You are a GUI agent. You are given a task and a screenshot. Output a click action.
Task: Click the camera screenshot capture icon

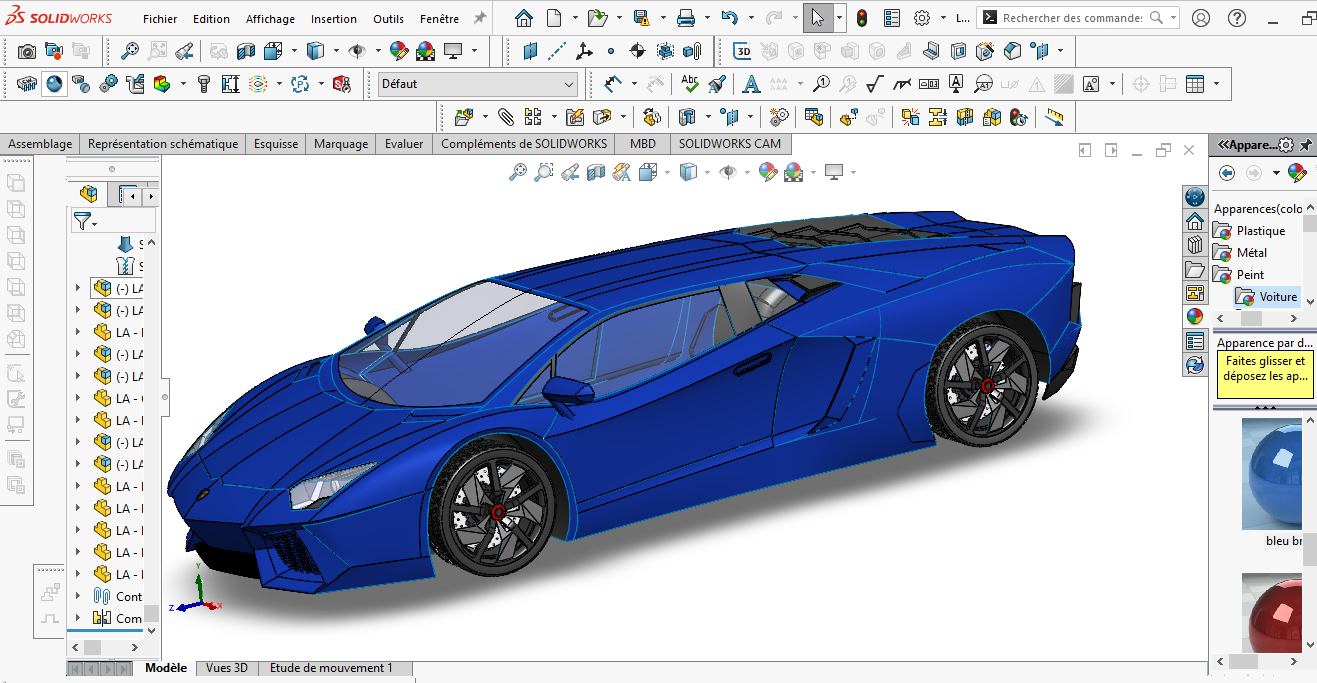pyautogui.click(x=27, y=51)
